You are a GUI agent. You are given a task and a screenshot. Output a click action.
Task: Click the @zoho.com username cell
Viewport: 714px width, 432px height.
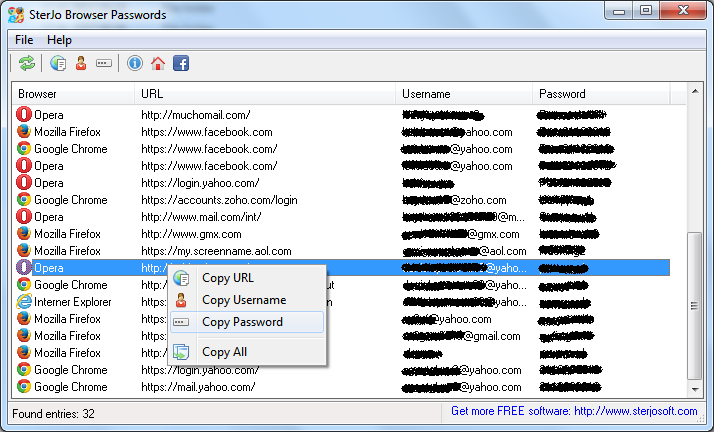pos(454,200)
